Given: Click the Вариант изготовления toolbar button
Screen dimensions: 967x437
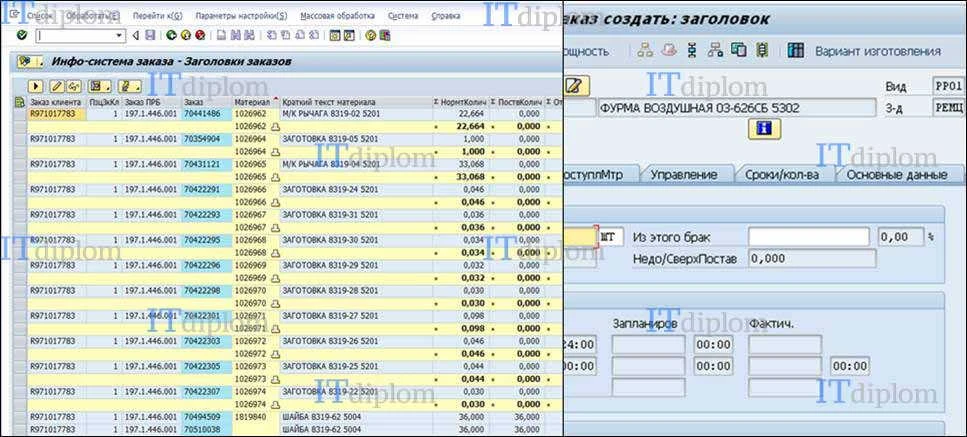Looking at the screenshot, I should [865, 51].
